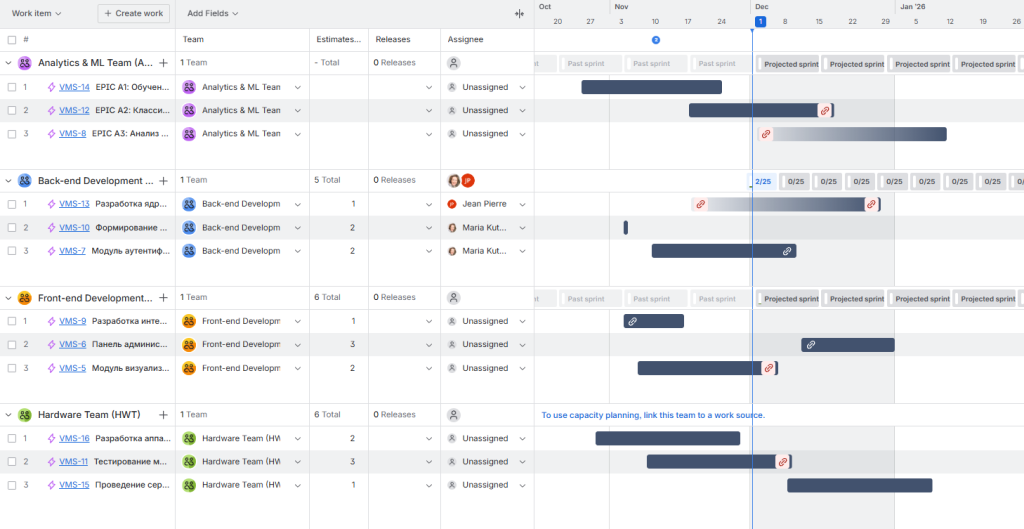Click the Estimates column header
Screen dimensions: 1024x529
(x=338, y=40)
